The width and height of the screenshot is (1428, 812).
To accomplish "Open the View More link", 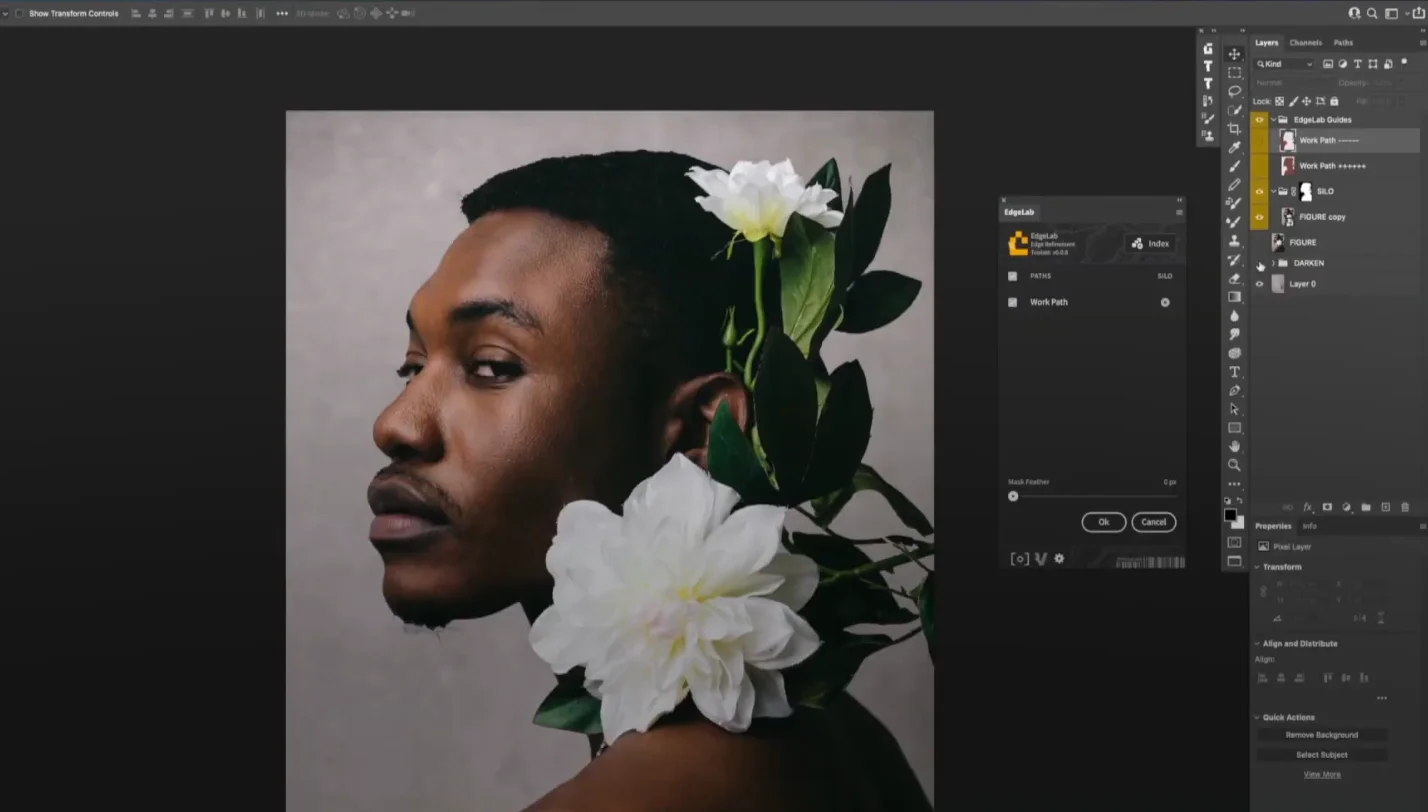I will (1321, 774).
